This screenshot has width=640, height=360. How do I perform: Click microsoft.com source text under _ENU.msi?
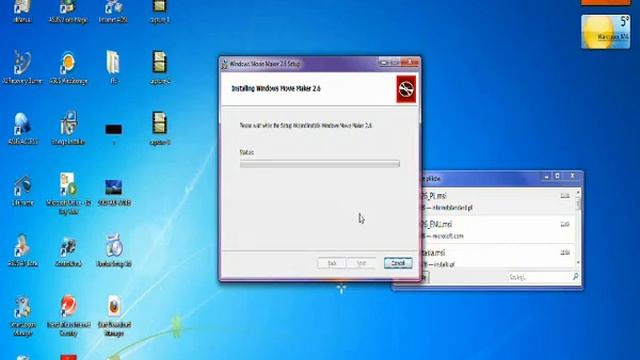(x=448, y=236)
